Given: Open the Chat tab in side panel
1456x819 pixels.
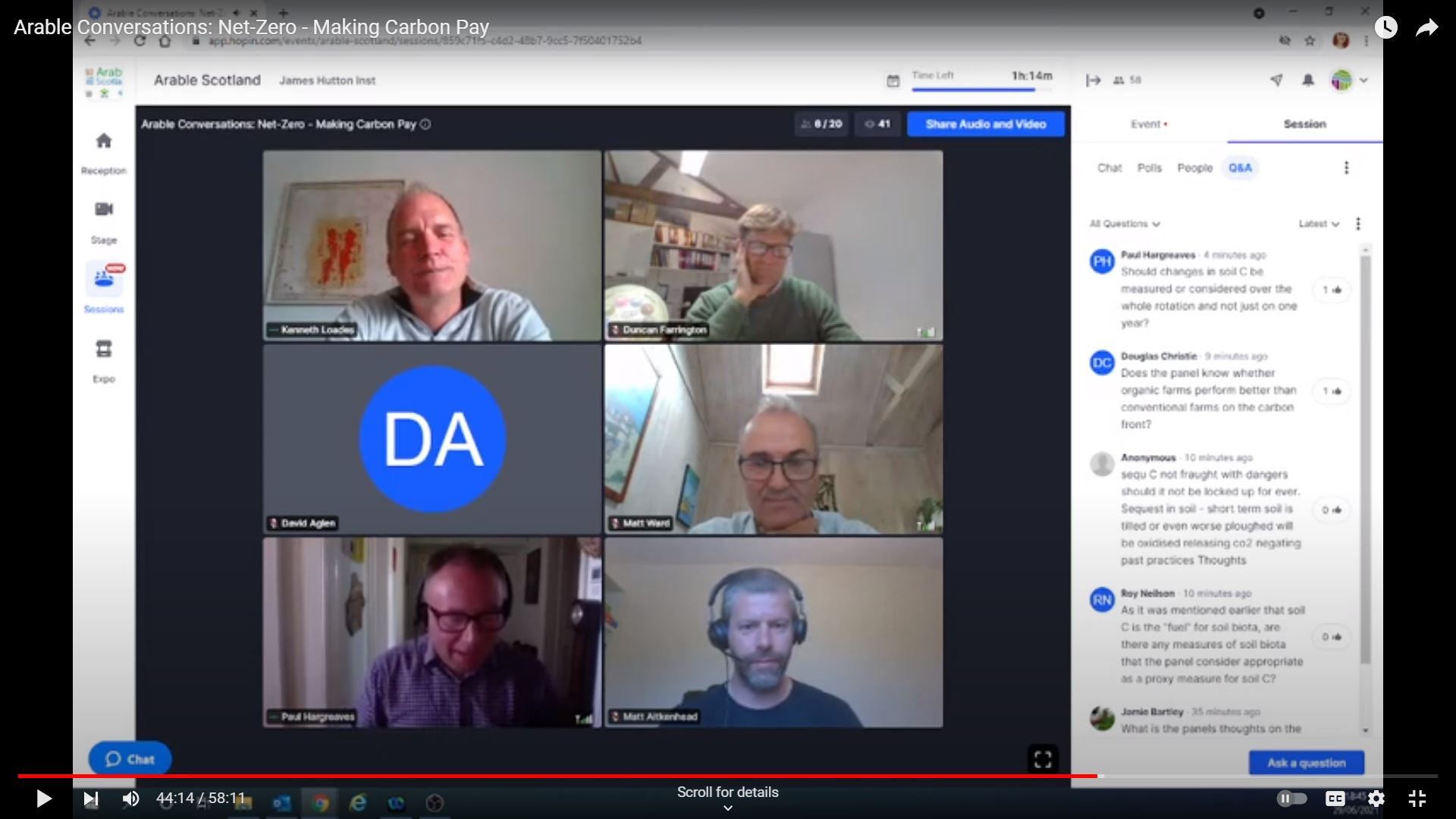Looking at the screenshot, I should coord(1109,168).
